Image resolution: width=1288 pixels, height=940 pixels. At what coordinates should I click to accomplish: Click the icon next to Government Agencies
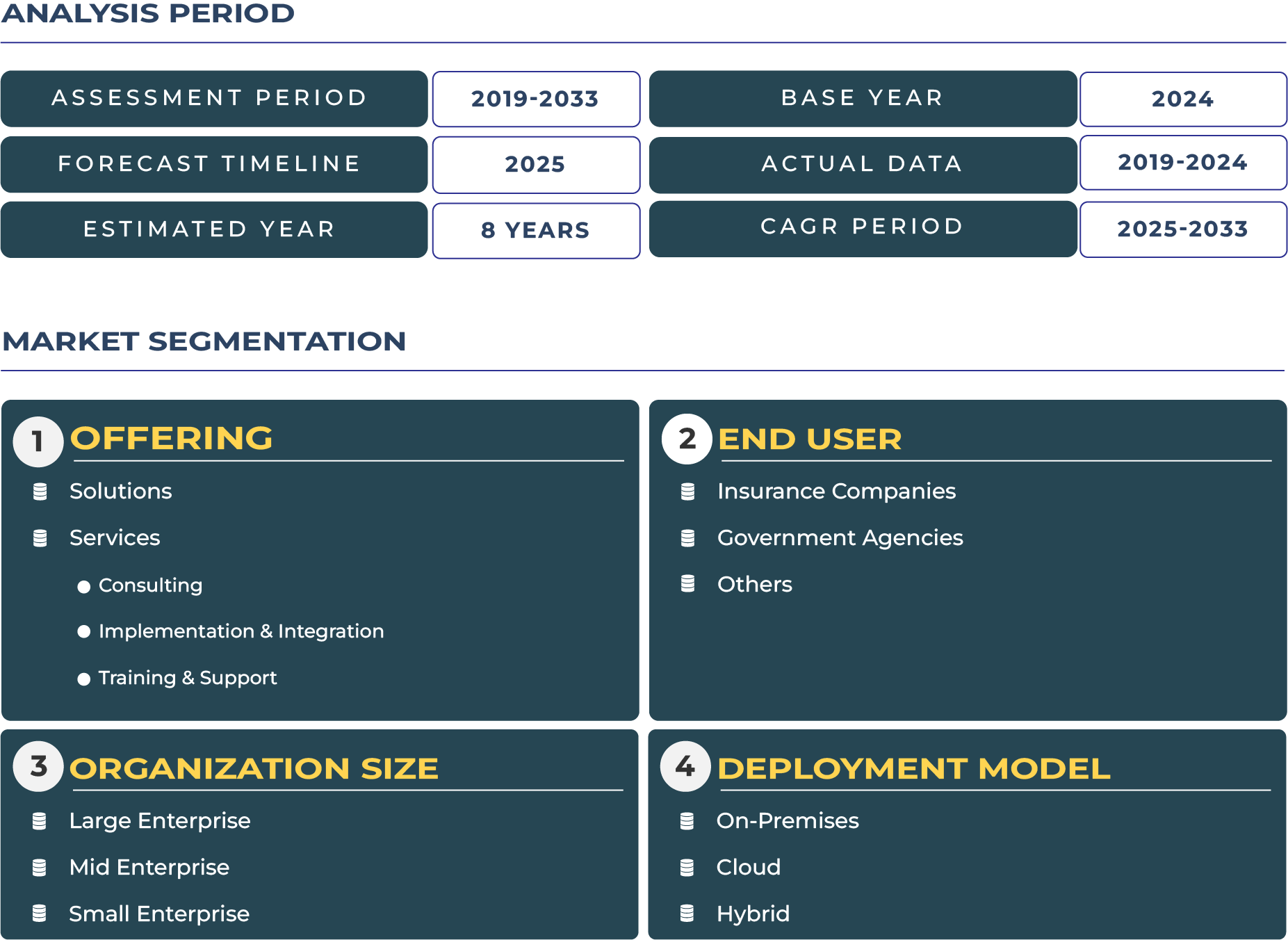(x=687, y=538)
